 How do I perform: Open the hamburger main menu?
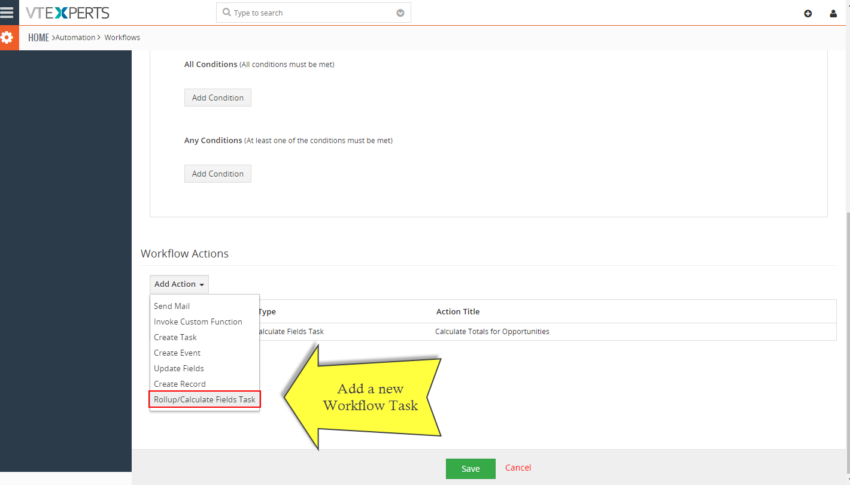(7, 12)
